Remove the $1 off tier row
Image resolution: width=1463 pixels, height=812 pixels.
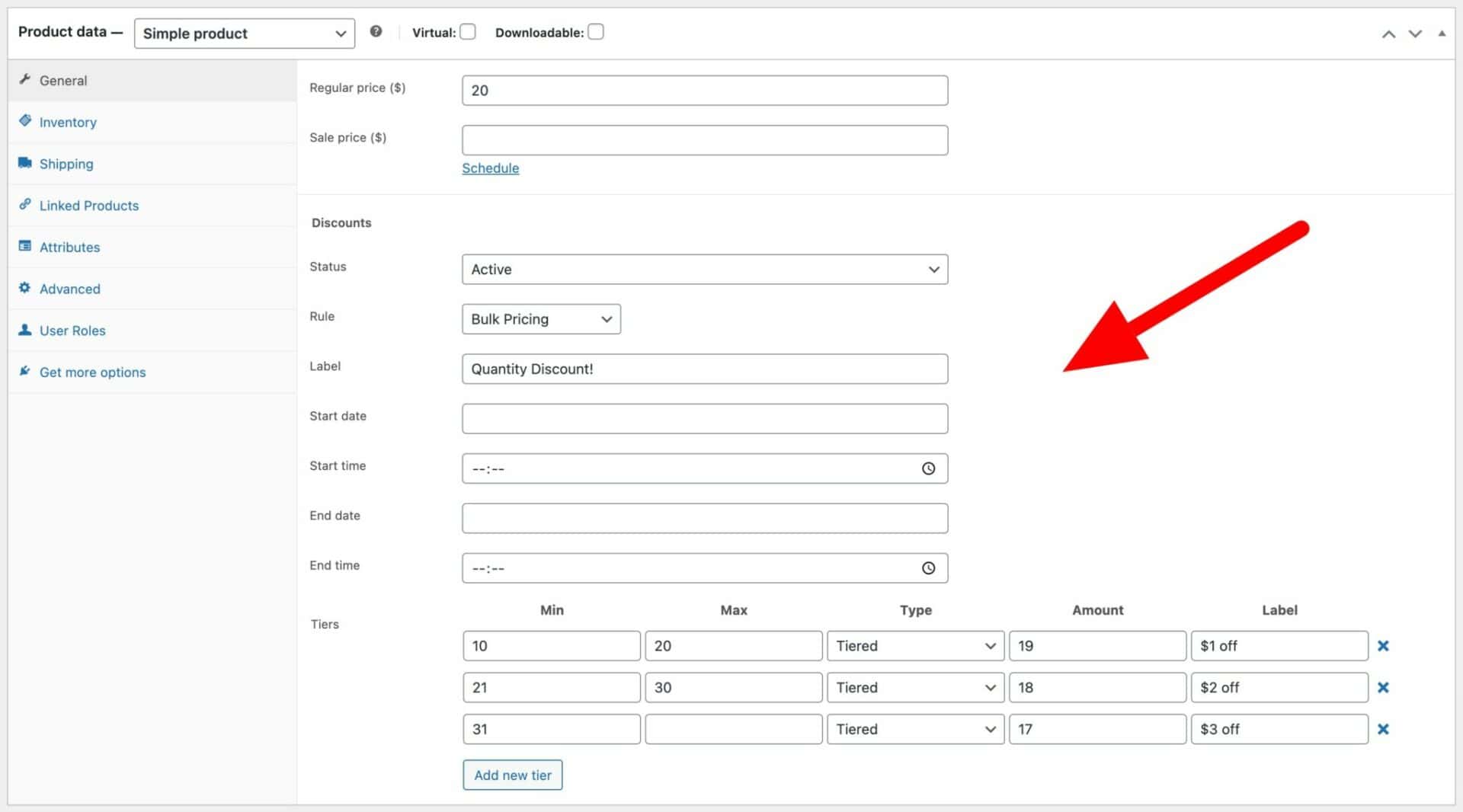pos(1383,646)
